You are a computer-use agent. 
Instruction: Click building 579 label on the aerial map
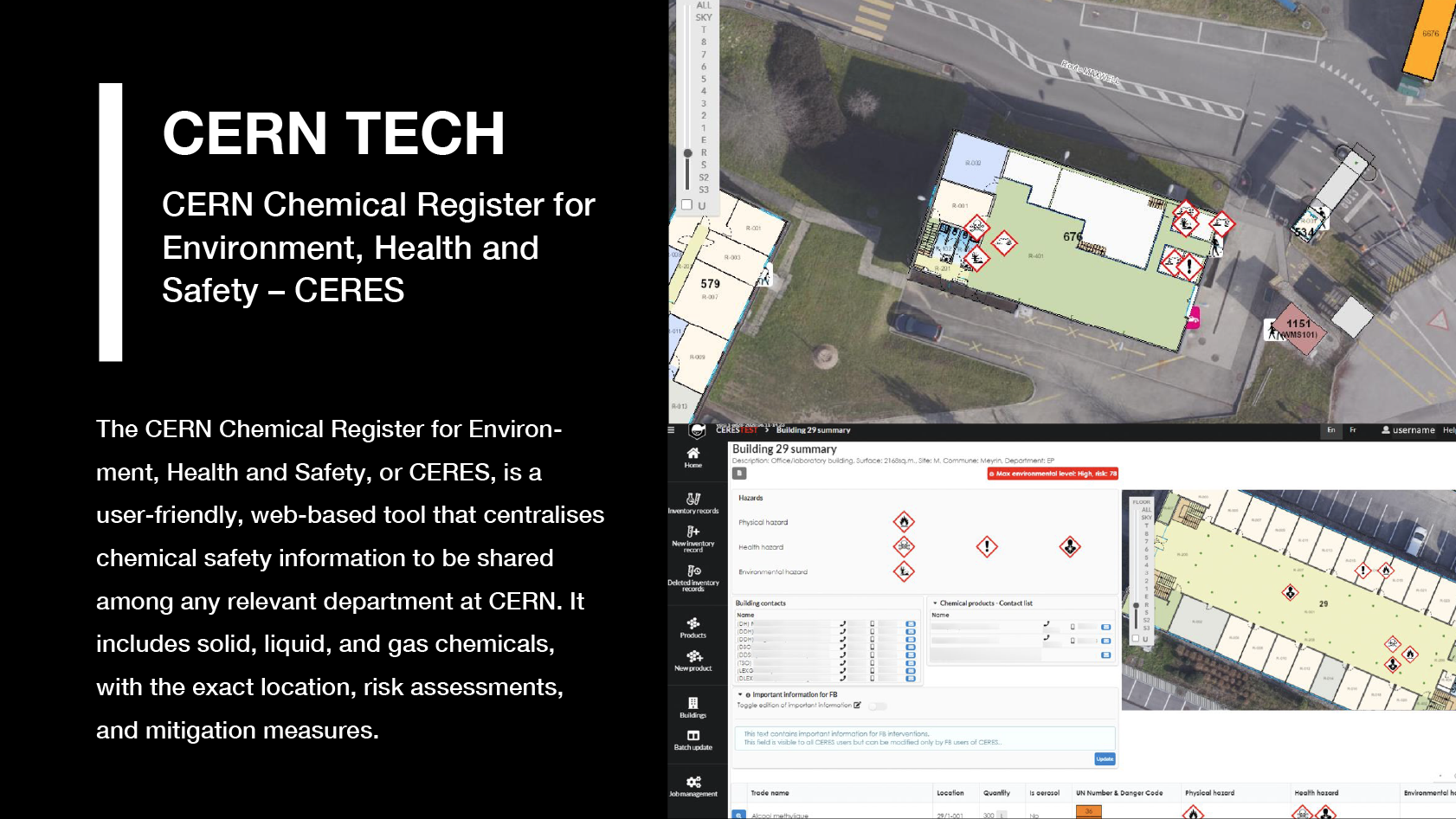point(710,284)
